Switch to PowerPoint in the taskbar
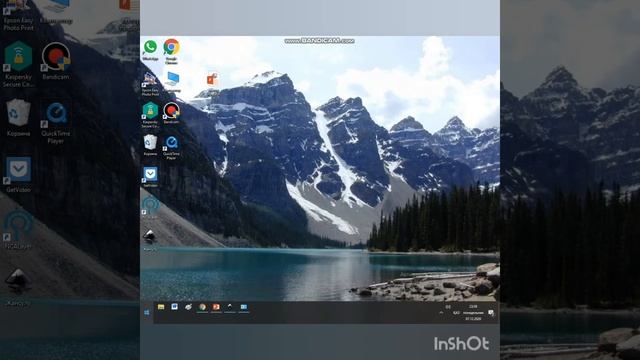The height and width of the screenshot is (360, 640). [216, 307]
